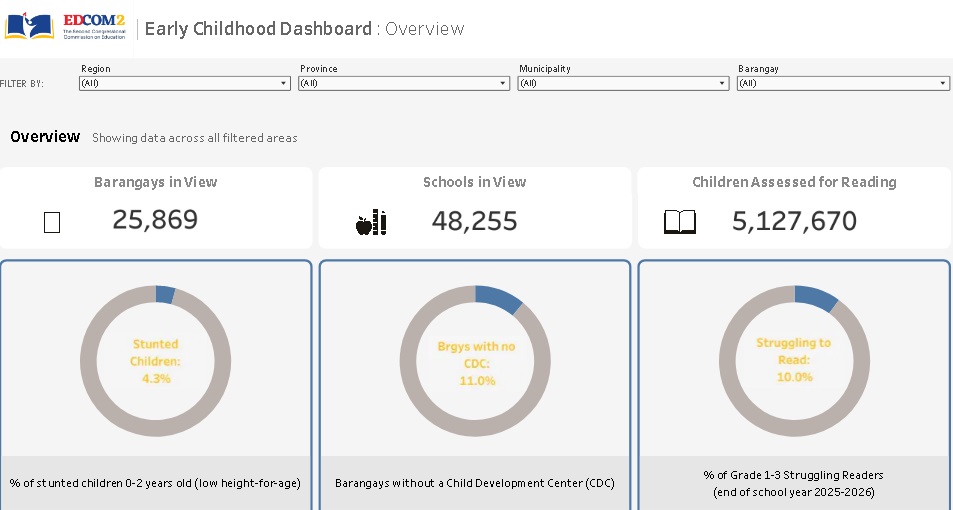Viewport: 953px width, 510px height.
Task: Click the apple and books schools icon
Action: coord(371,222)
